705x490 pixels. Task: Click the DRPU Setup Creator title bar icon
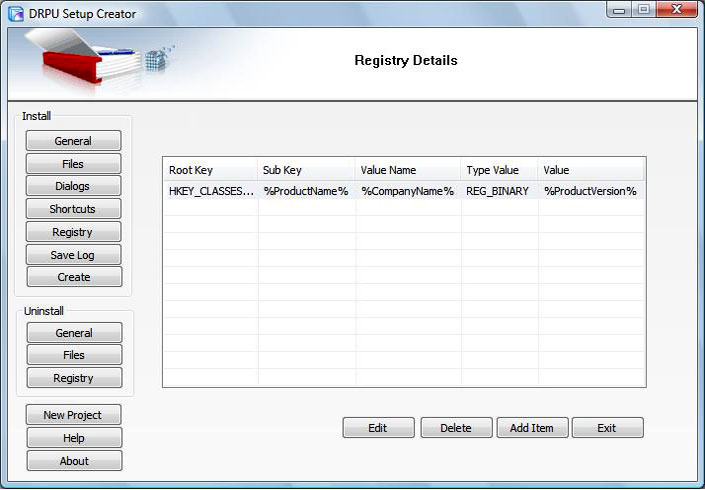pyautogui.click(x=16, y=14)
